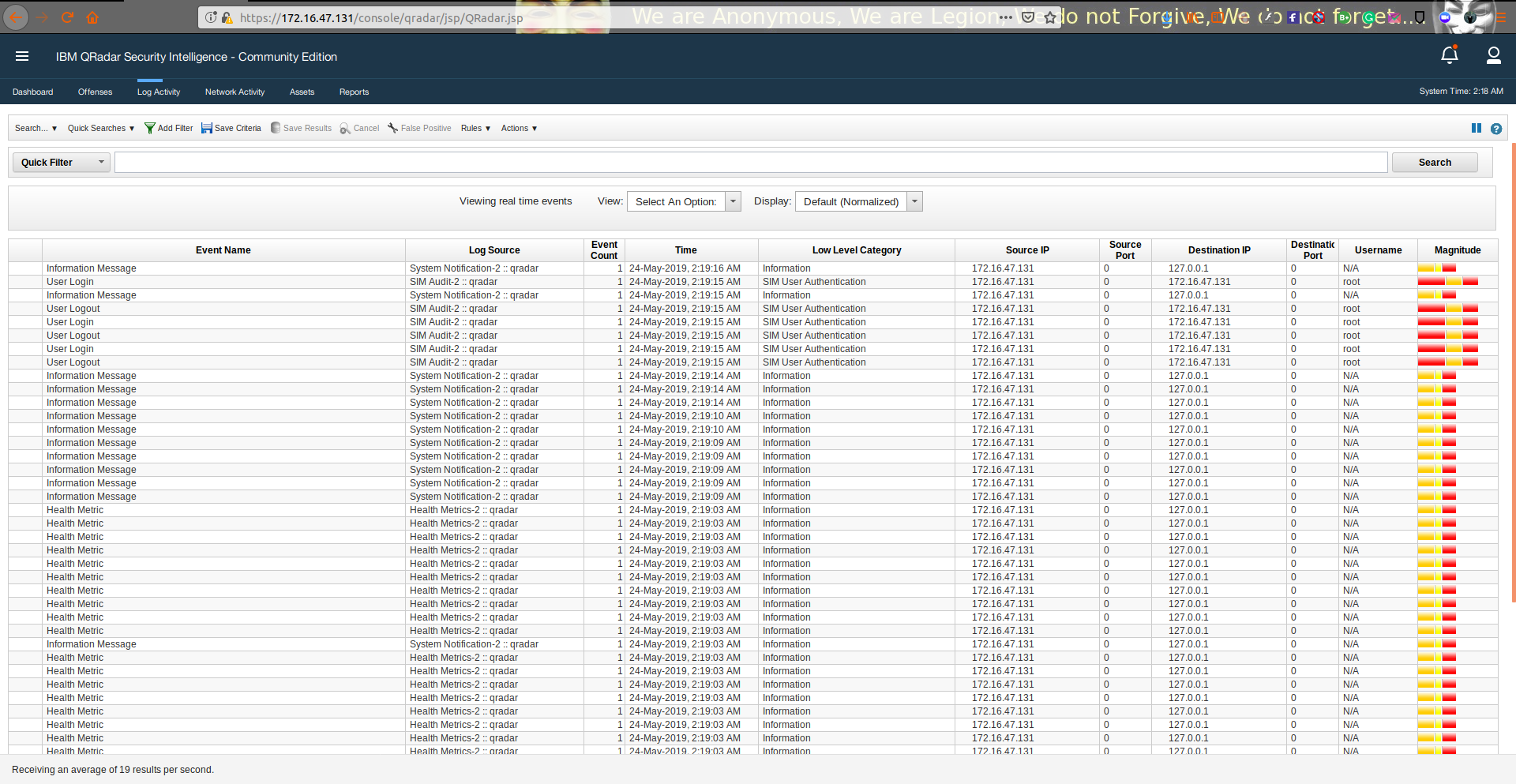Toggle the bookmark star in the address bar
This screenshot has width=1516, height=784.
tap(1050, 16)
